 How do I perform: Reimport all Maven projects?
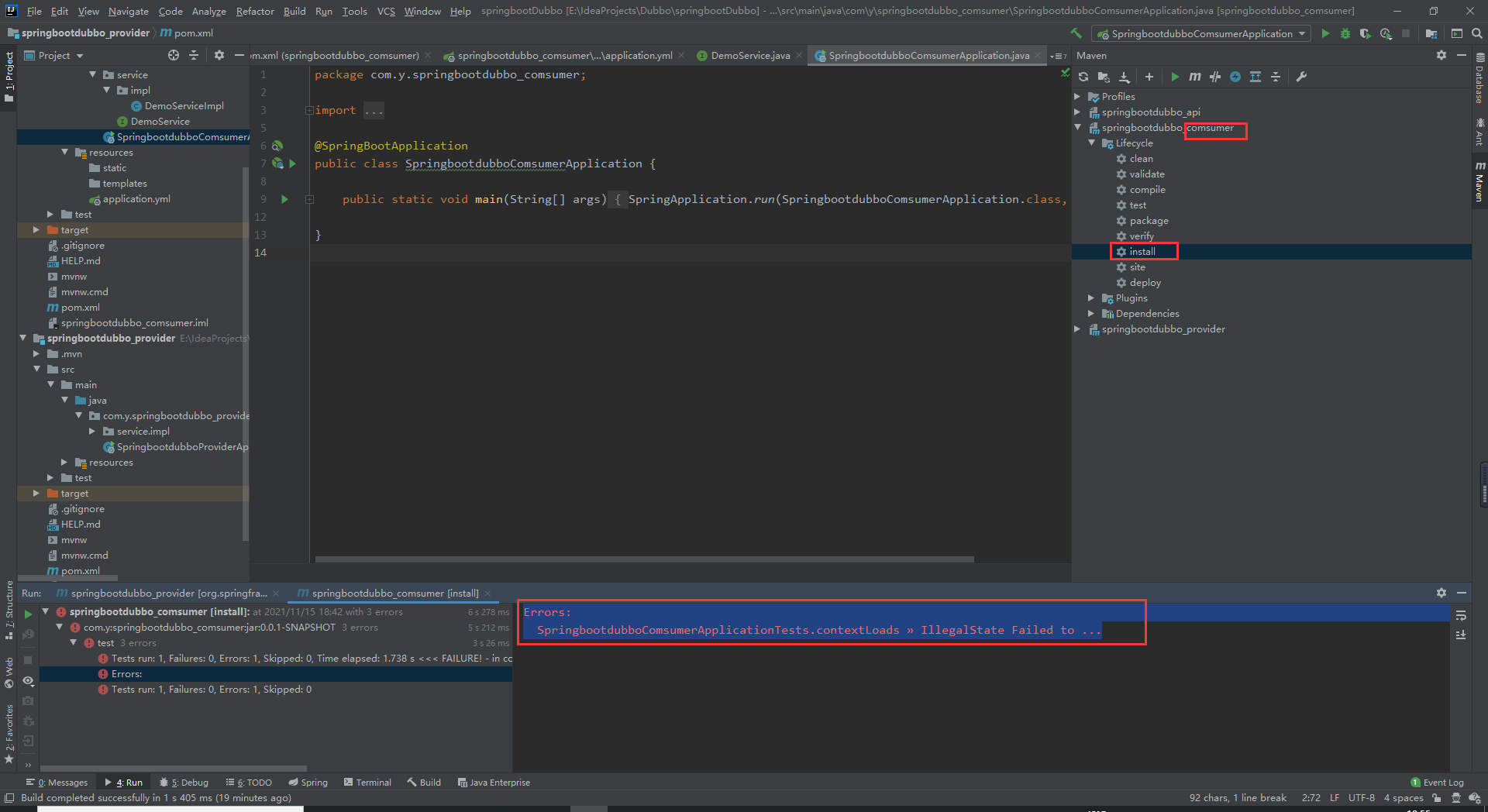point(1083,77)
